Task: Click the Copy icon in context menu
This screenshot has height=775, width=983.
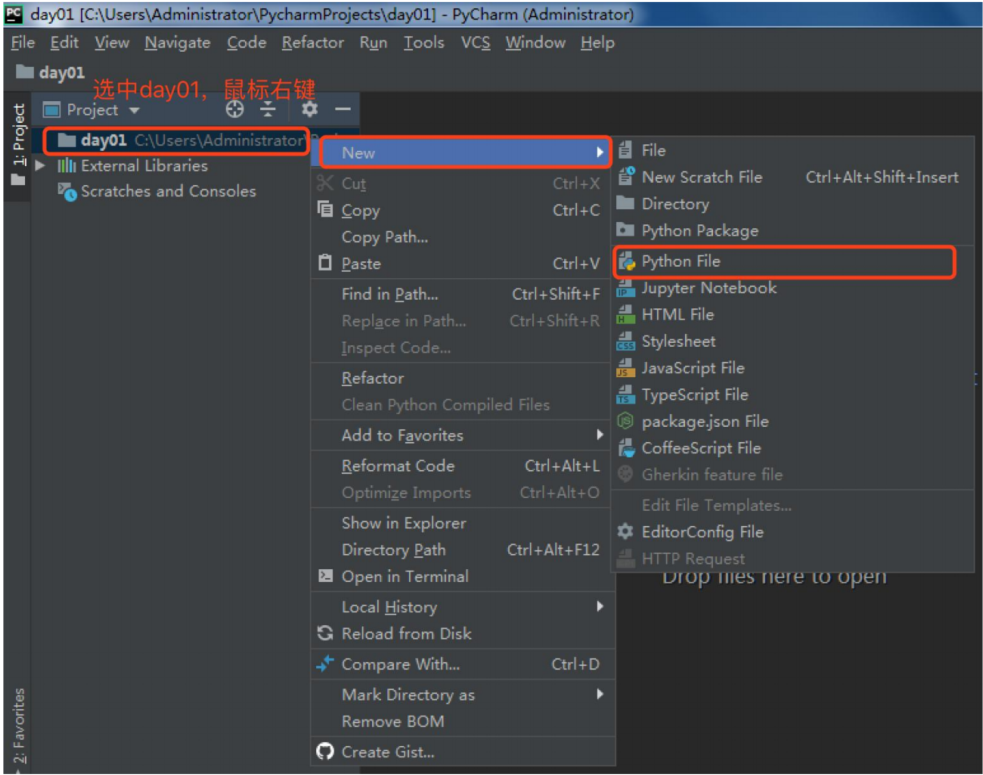Action: [325, 209]
